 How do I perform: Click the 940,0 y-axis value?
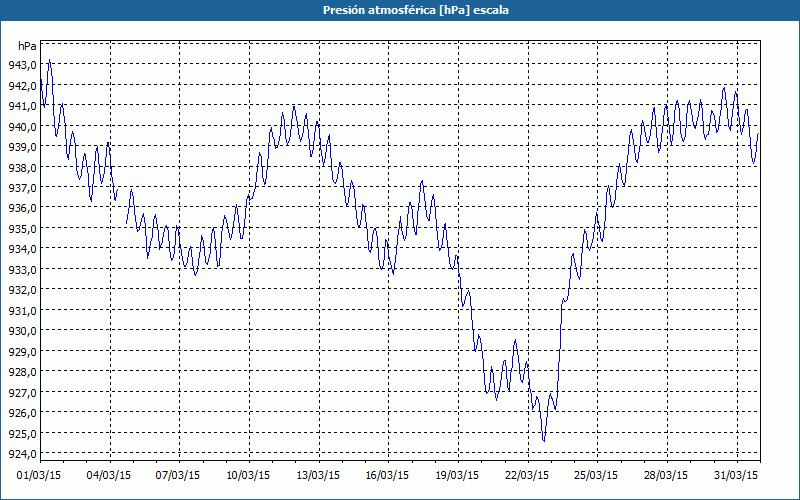tap(22, 126)
